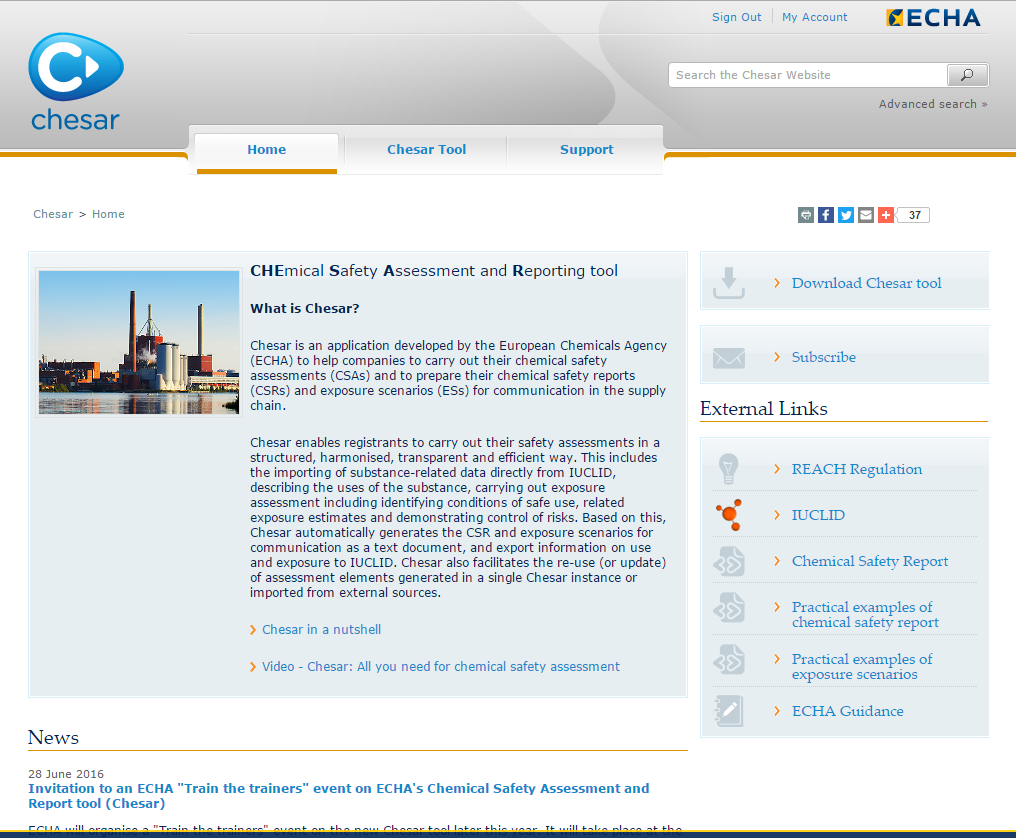Click the arrow before Video - Chesar link

[x=253, y=667]
